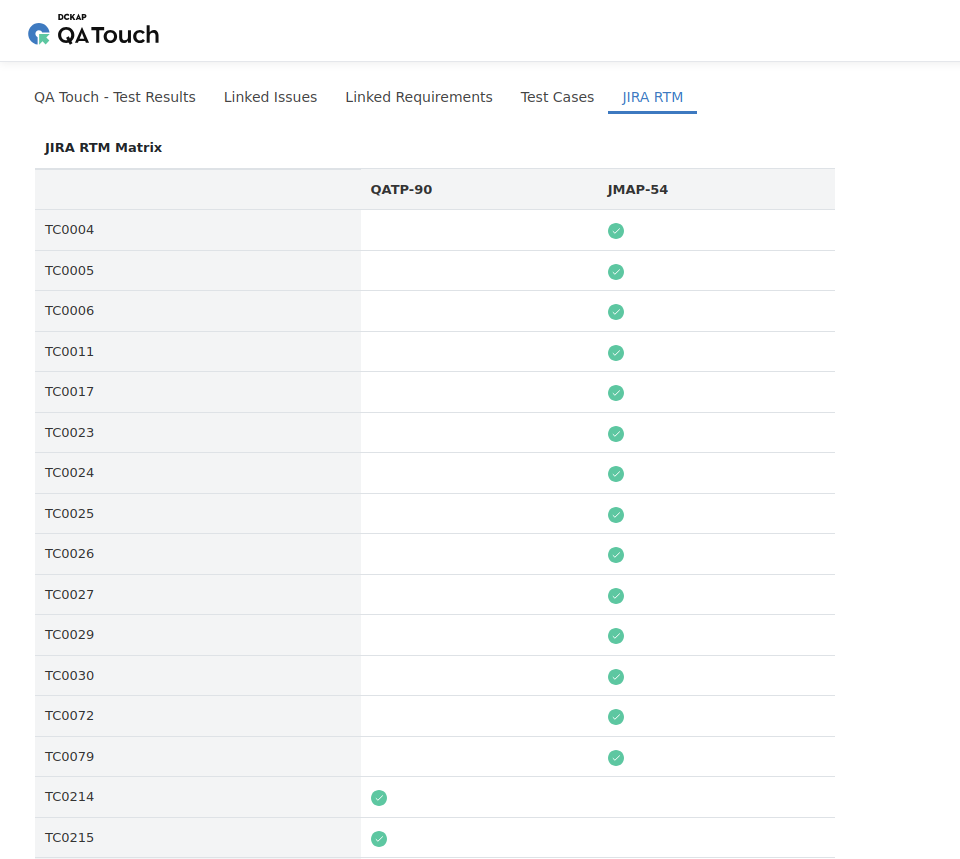The image size is (960, 859).
Task: Select the check icon for TC0079
Action: [x=615, y=757]
